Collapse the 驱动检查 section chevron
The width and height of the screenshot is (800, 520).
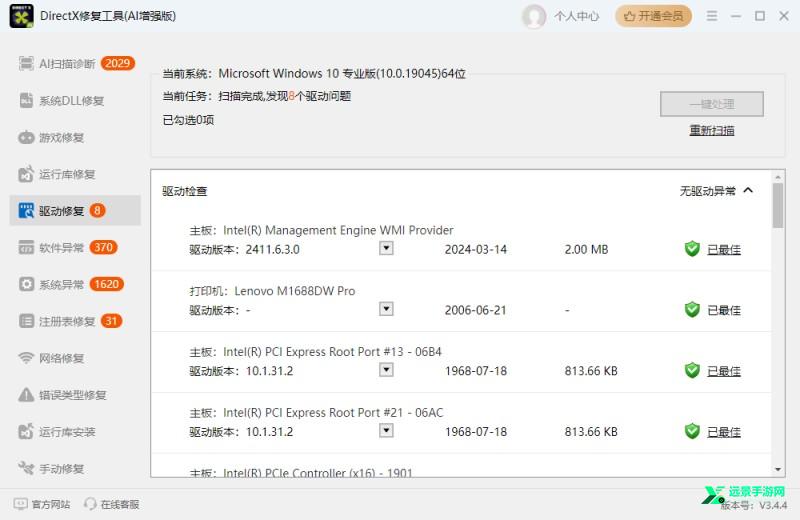pyautogui.click(x=748, y=190)
